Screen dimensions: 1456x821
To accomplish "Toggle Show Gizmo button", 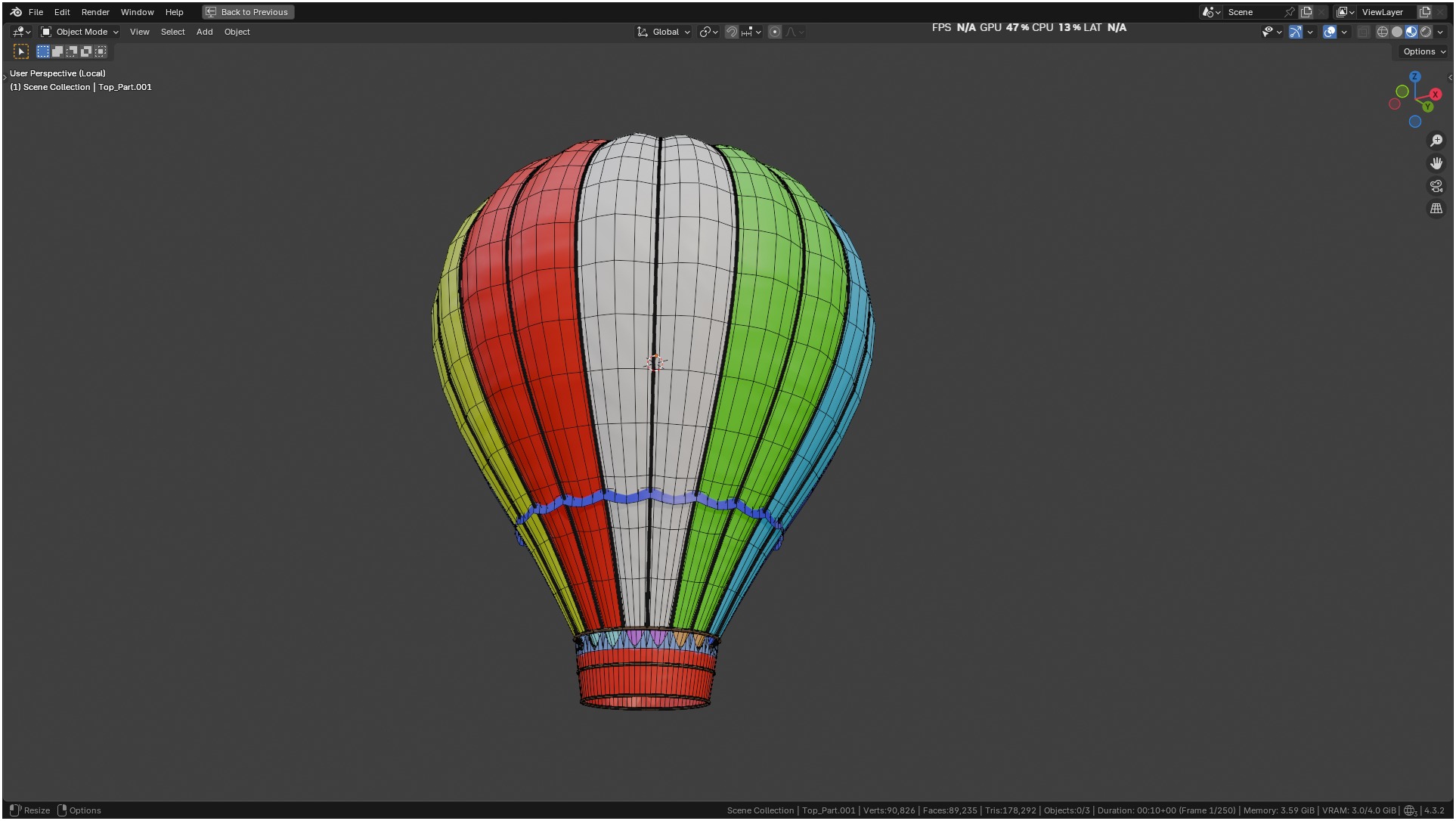I will (x=1296, y=32).
